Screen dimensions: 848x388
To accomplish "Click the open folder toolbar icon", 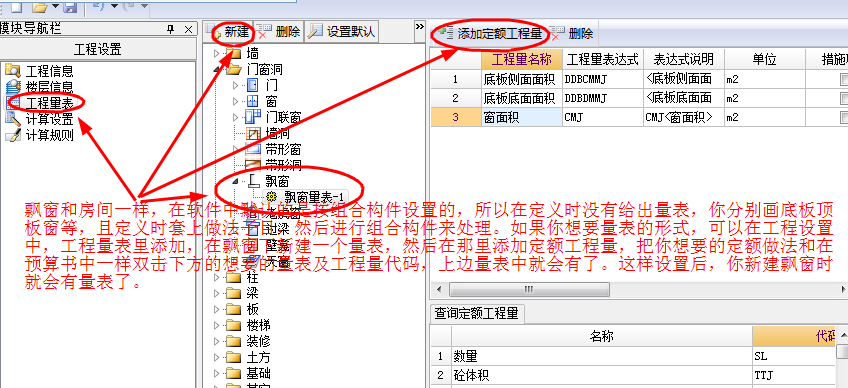I will pyautogui.click(x=39, y=6).
